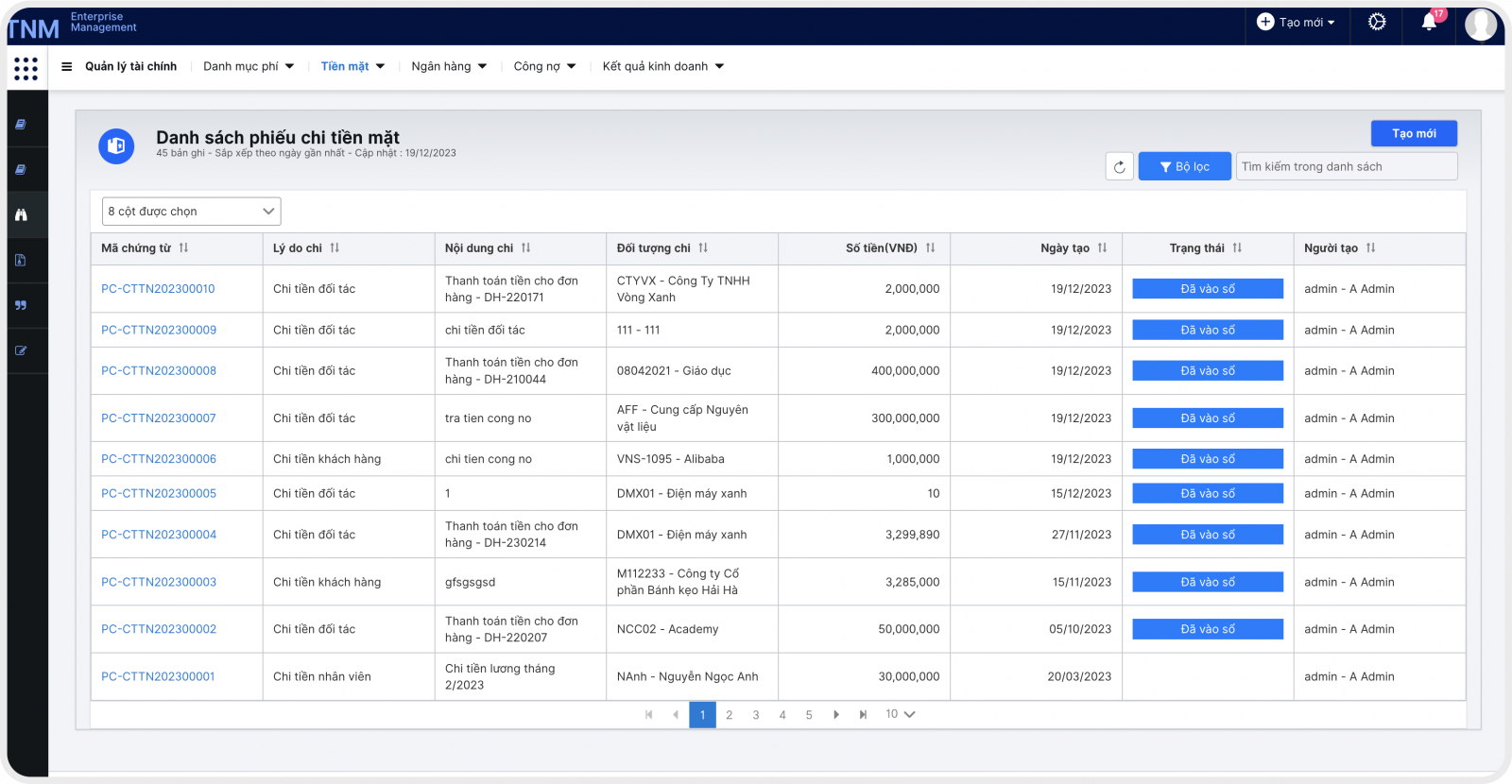The image size is (1512, 784).
Task: Change the rows per page from 10
Action: click(x=900, y=715)
